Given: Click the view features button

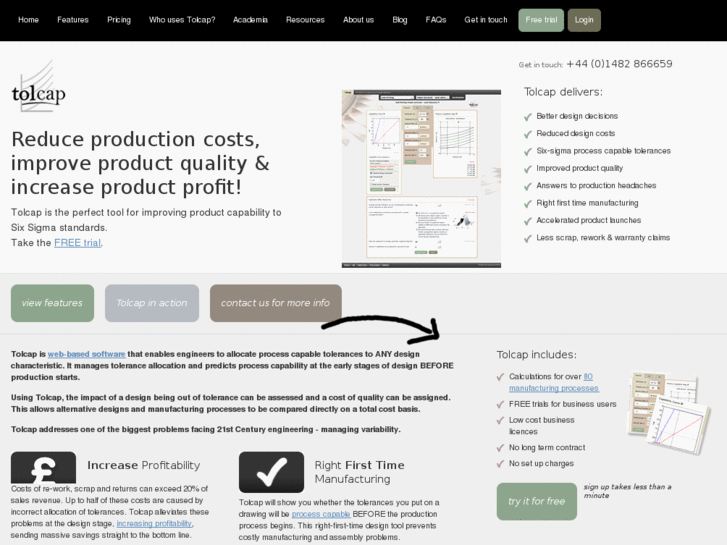Looking at the screenshot, I should (52, 303).
